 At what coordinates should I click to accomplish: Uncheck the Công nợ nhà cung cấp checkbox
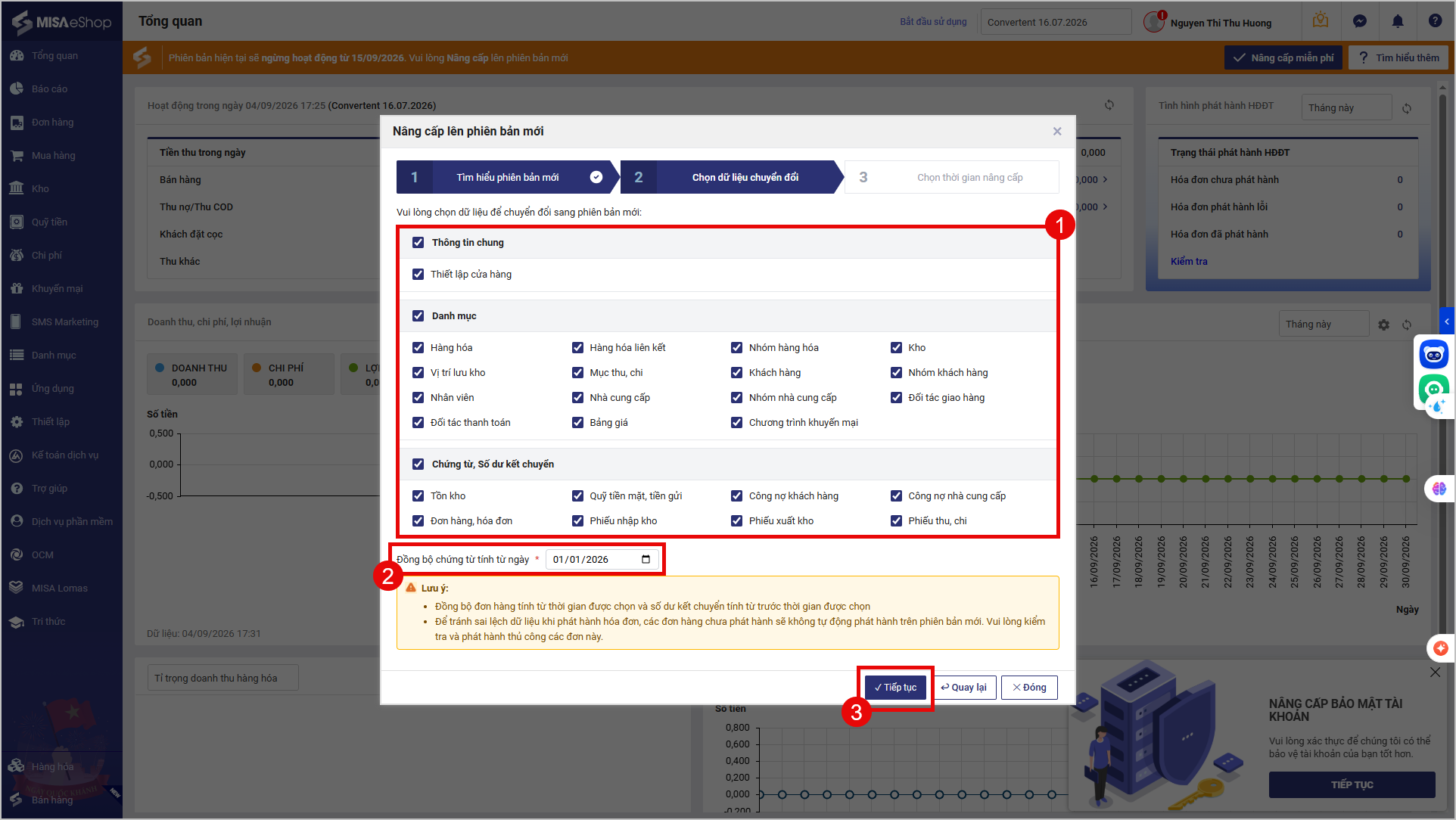[x=896, y=495]
